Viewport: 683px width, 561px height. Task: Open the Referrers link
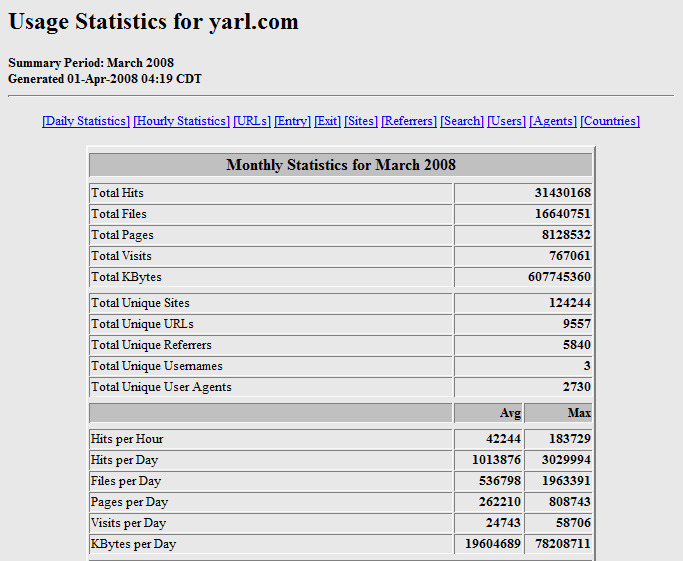409,121
